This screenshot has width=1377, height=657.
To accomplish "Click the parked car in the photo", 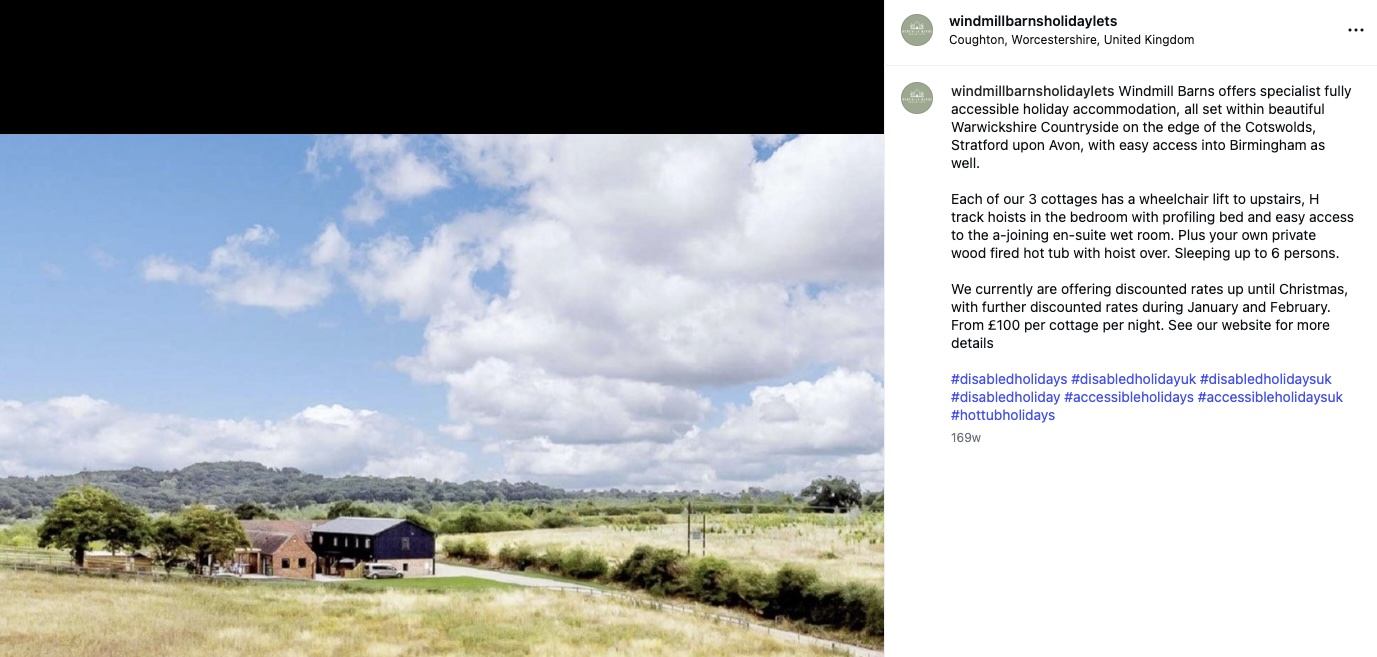I will (x=383, y=571).
